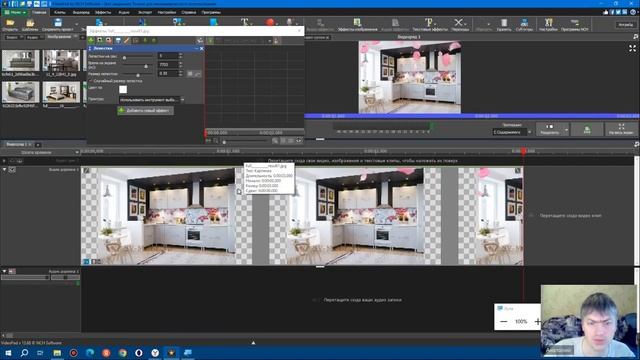Click the Время на экране value field

pyautogui.click(x=167, y=64)
